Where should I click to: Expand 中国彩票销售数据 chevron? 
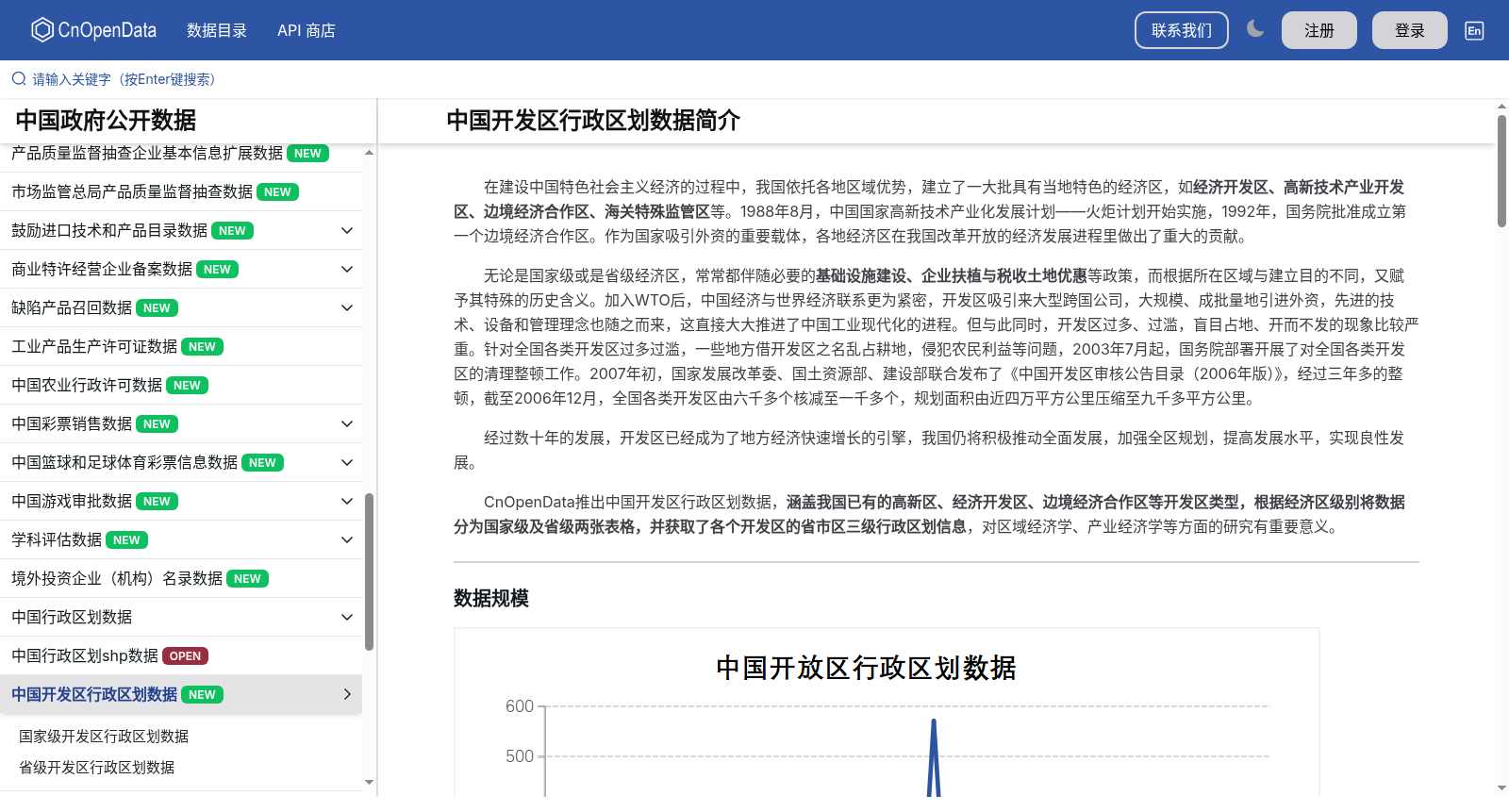[x=347, y=424]
